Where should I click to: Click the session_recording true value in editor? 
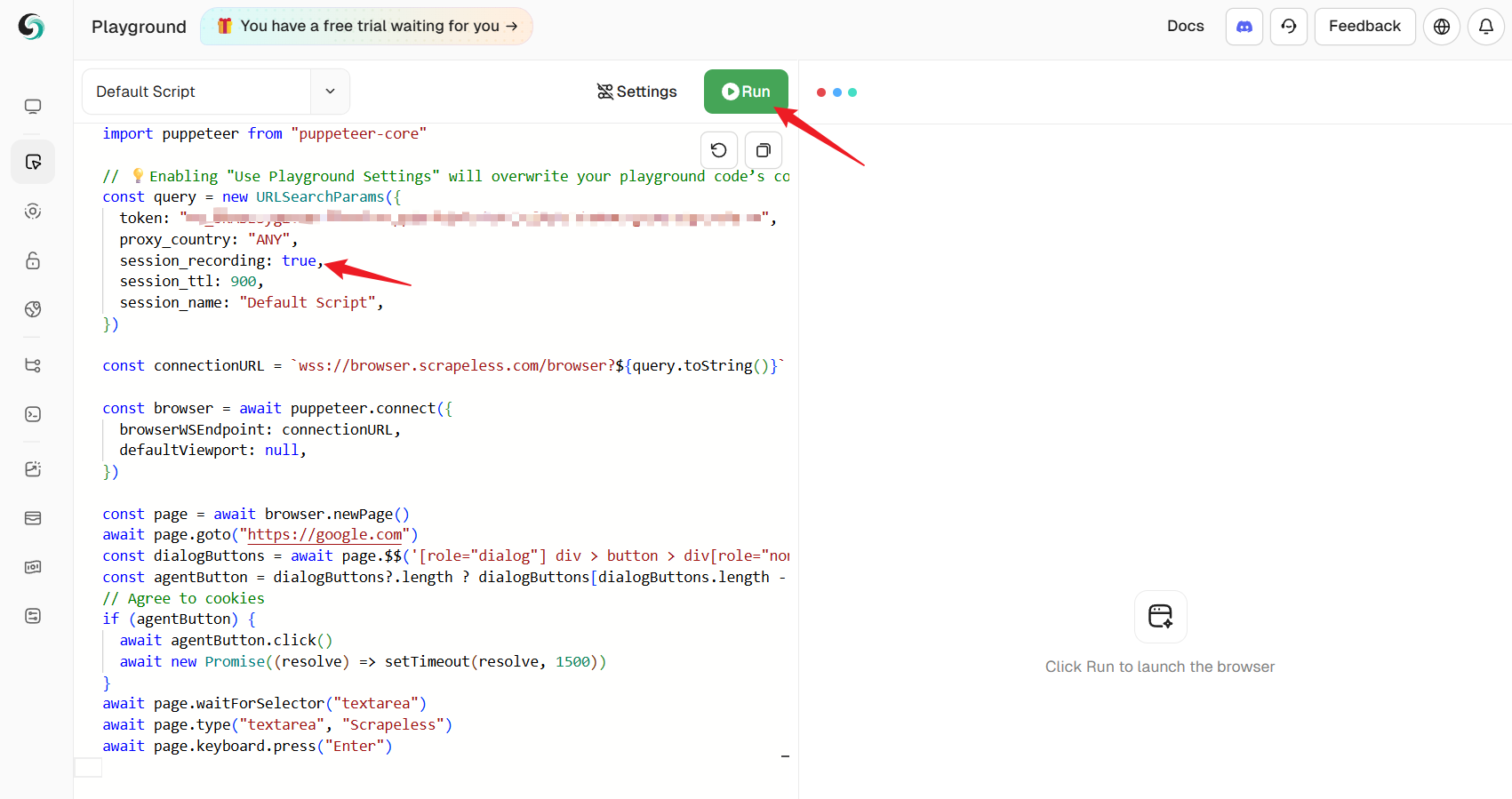click(x=299, y=260)
